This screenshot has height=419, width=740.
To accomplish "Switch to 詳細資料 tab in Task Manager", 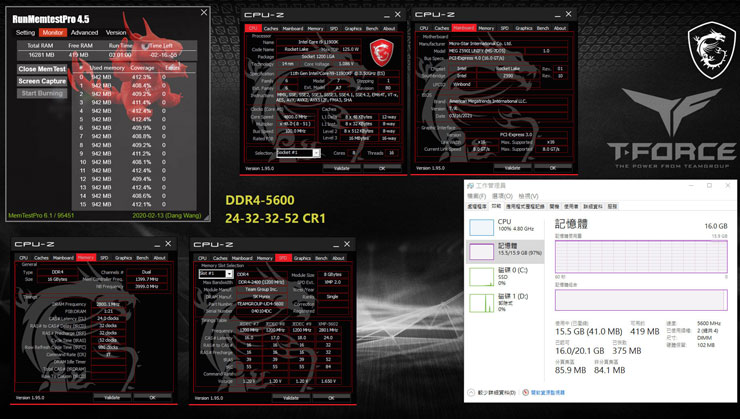I will tap(593, 206).
